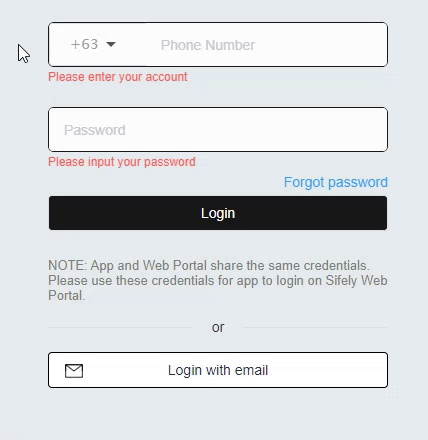Screen dimensions: 428x440
Task: Click the 'Please enter your account' error message
Action: [x=118, y=77]
